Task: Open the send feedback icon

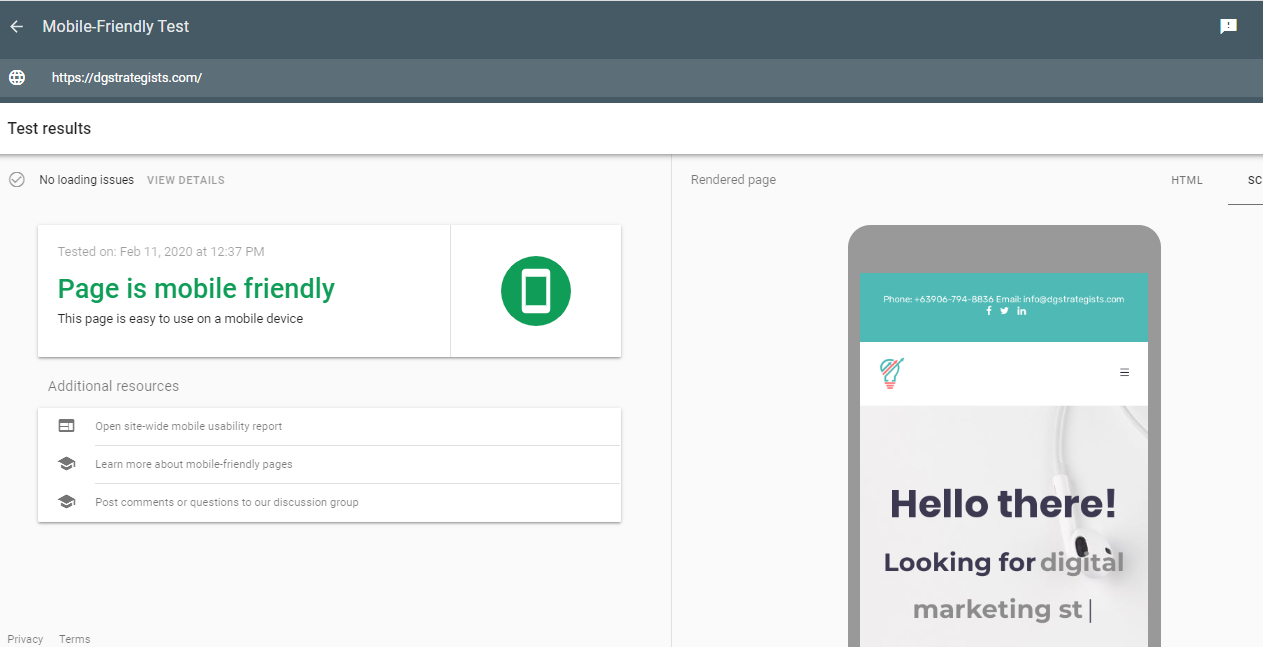Action: (x=1228, y=27)
